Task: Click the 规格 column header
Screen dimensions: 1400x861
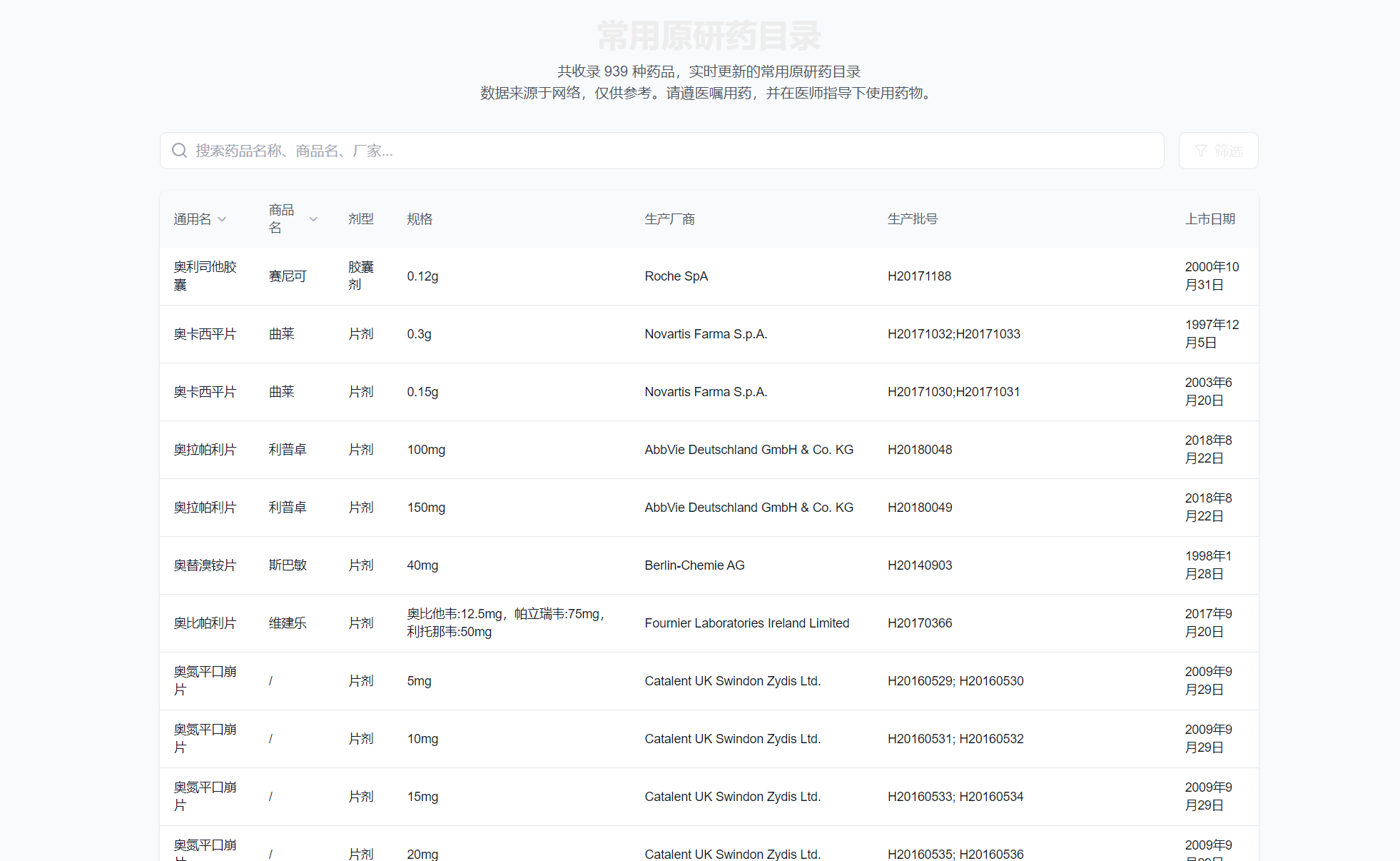Action: click(x=420, y=219)
